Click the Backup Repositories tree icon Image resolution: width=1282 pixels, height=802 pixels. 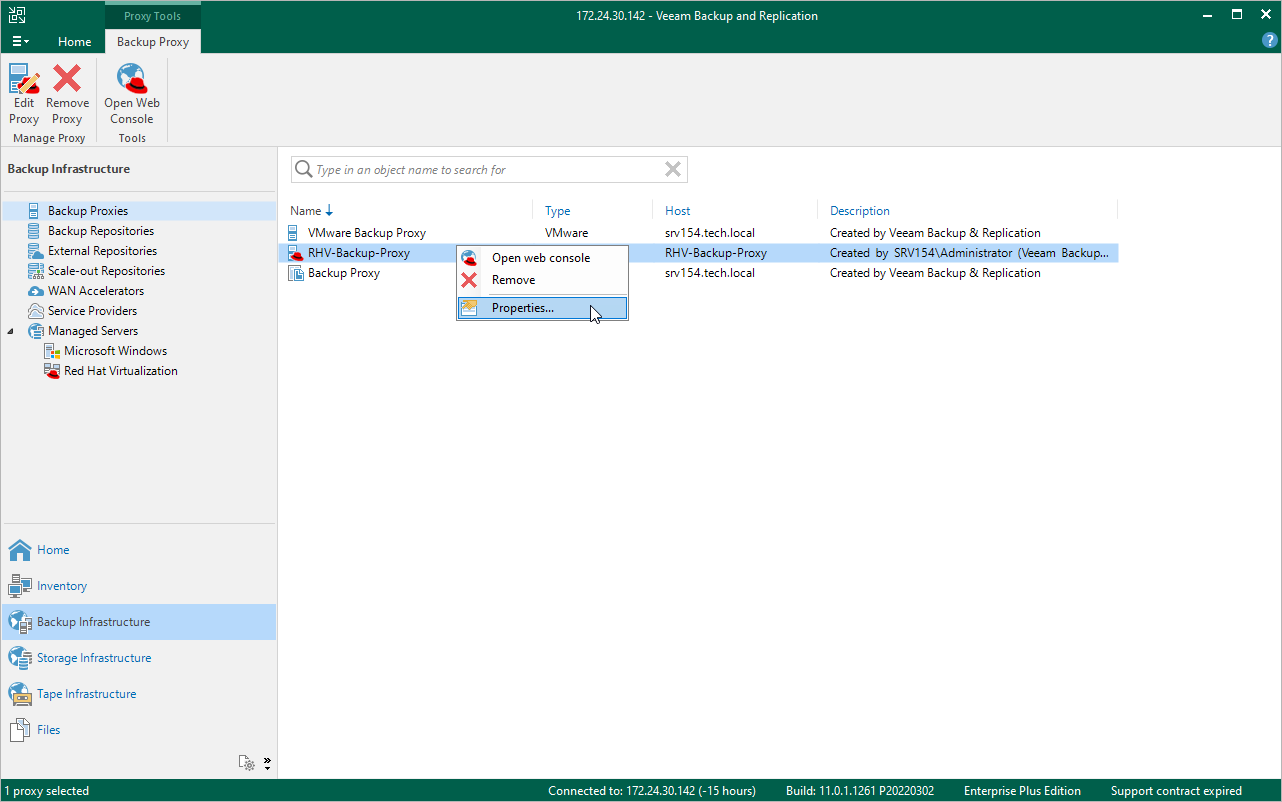[x=34, y=231]
